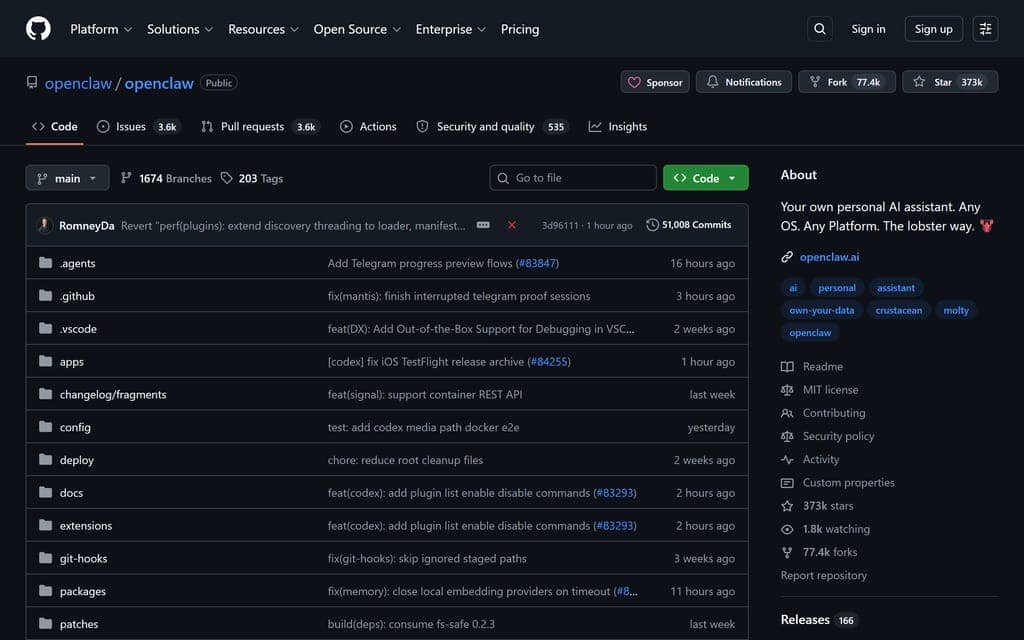Click the search magnifier icon
This screenshot has height=640, width=1024.
[820, 29]
